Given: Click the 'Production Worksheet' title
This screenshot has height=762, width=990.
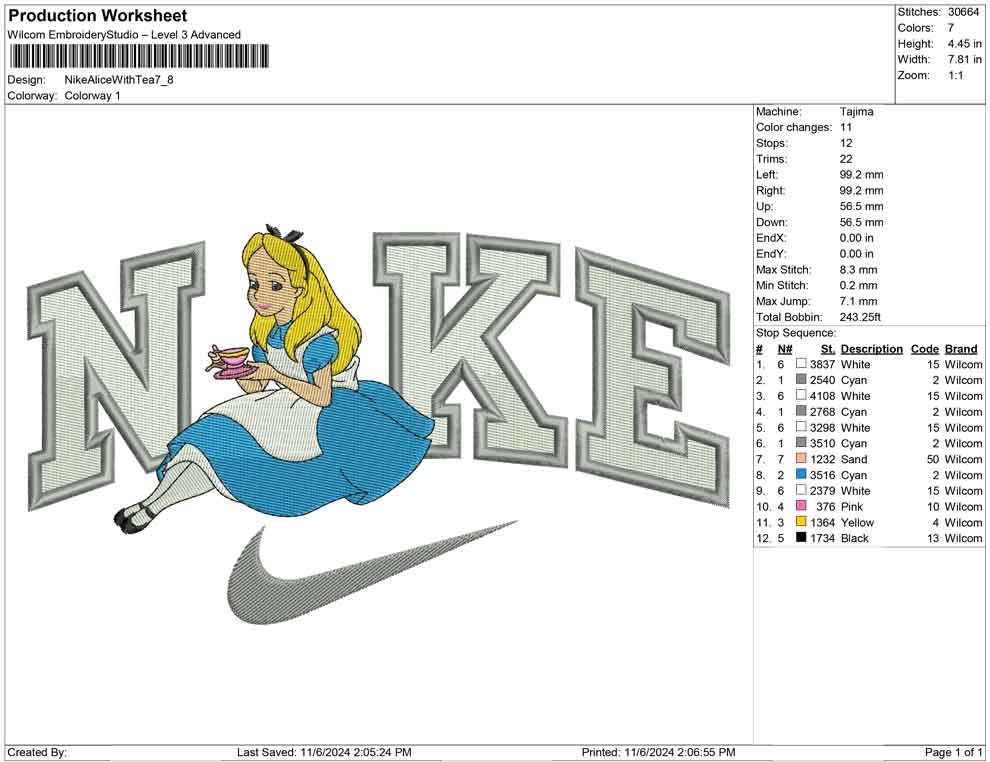Looking at the screenshot, I should point(98,16).
